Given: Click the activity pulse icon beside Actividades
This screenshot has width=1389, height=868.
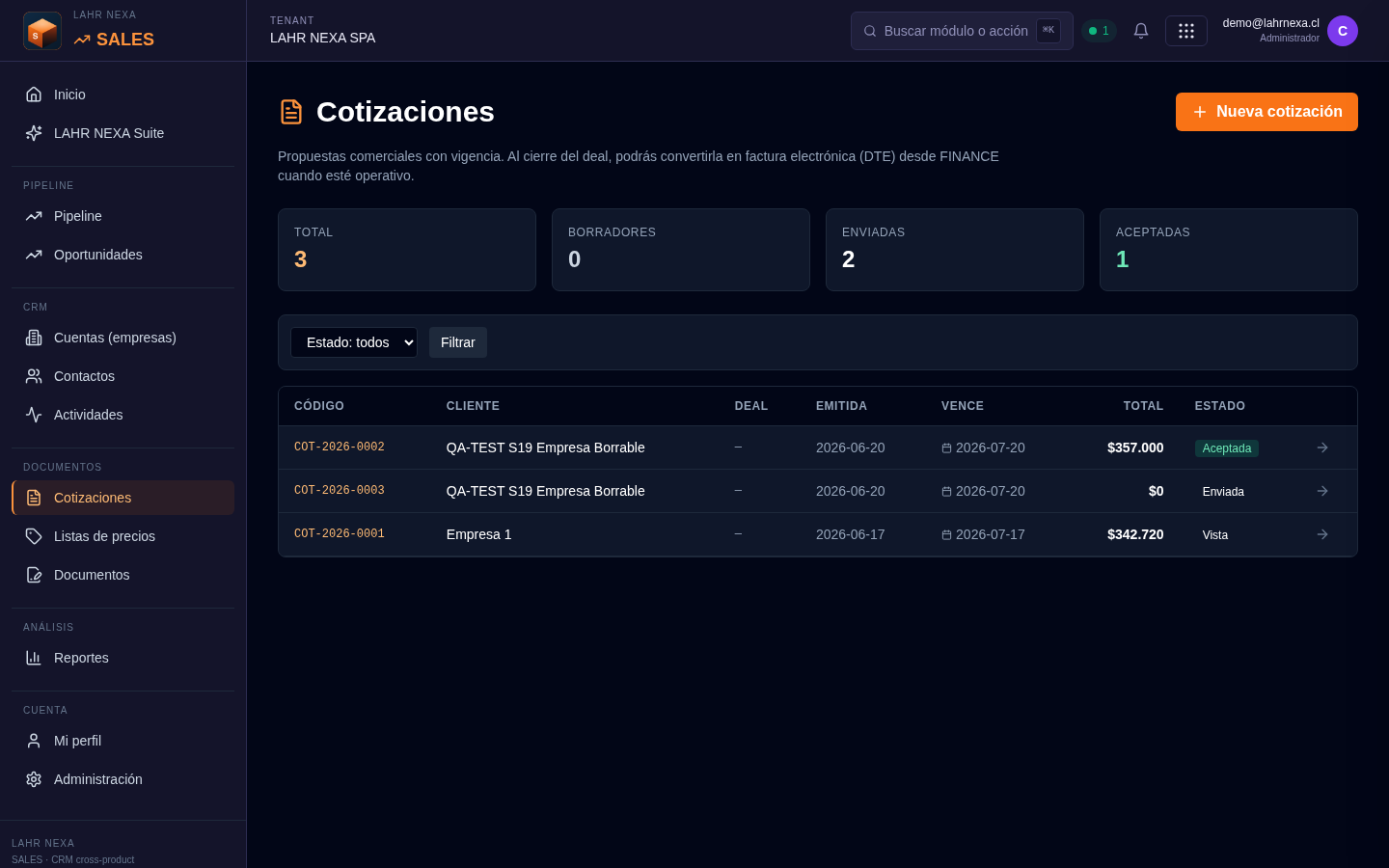Looking at the screenshot, I should pyautogui.click(x=34, y=415).
